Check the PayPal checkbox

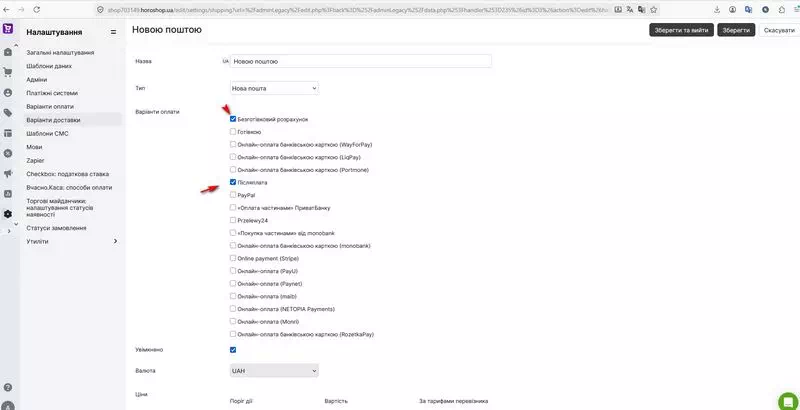tap(233, 195)
